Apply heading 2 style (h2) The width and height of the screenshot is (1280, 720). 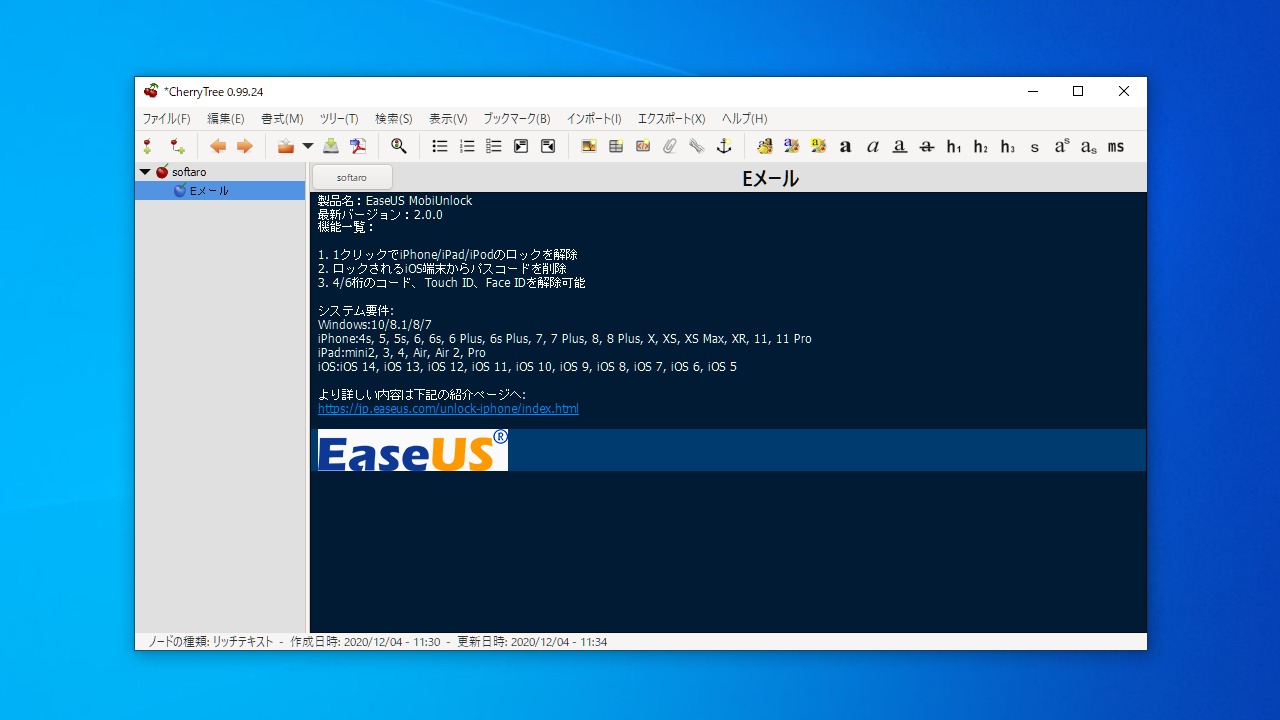(x=981, y=146)
